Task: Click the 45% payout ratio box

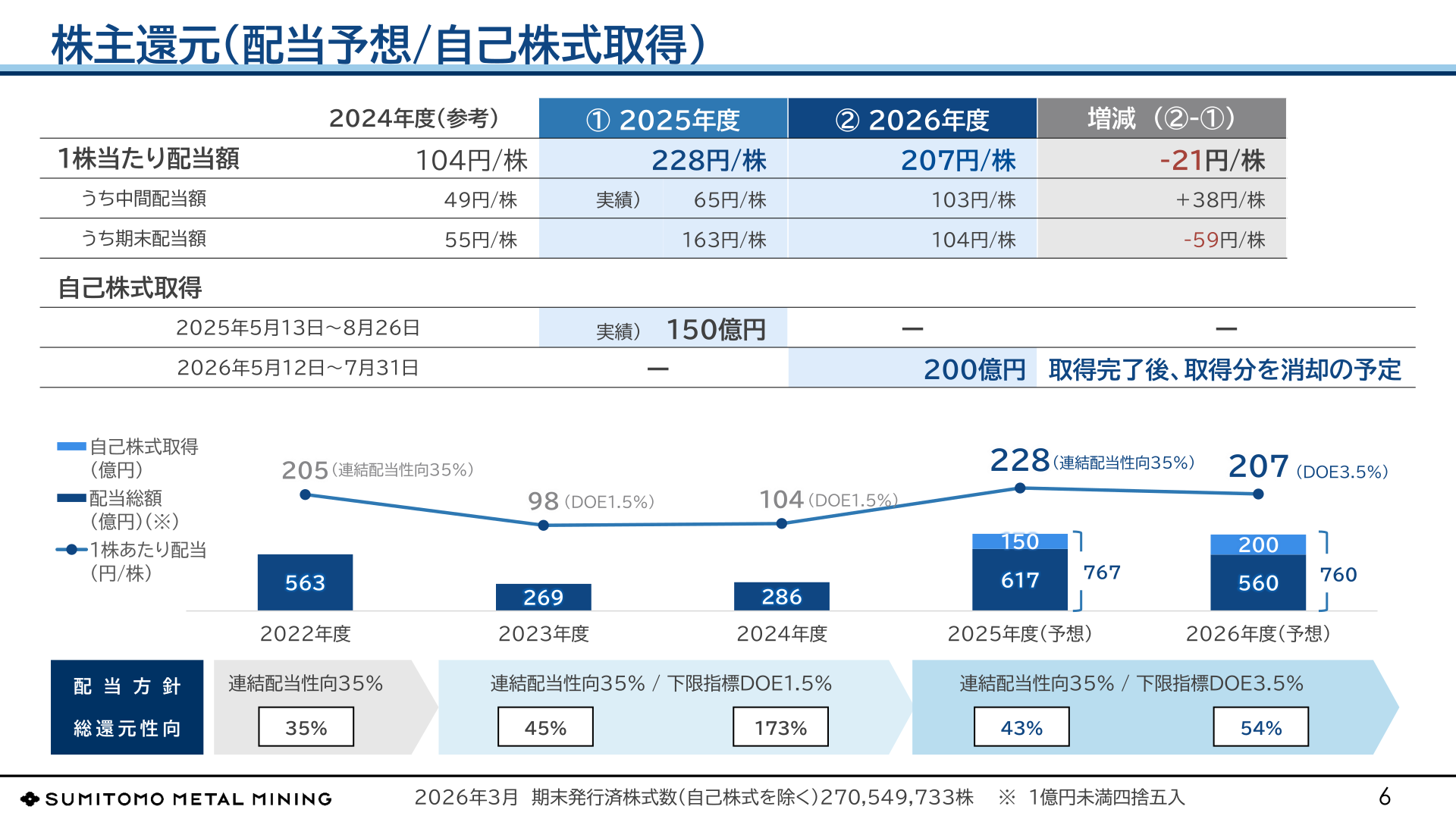Action: tap(545, 727)
